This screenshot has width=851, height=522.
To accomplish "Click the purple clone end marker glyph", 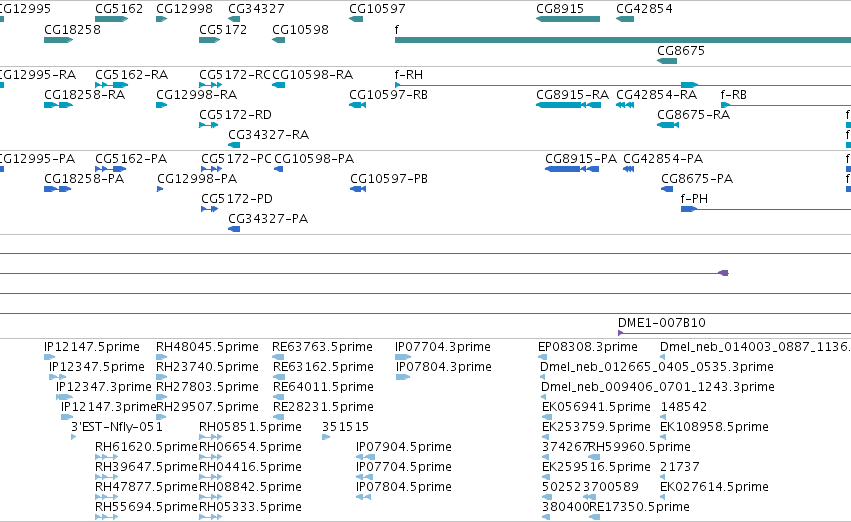I will [x=723, y=273].
